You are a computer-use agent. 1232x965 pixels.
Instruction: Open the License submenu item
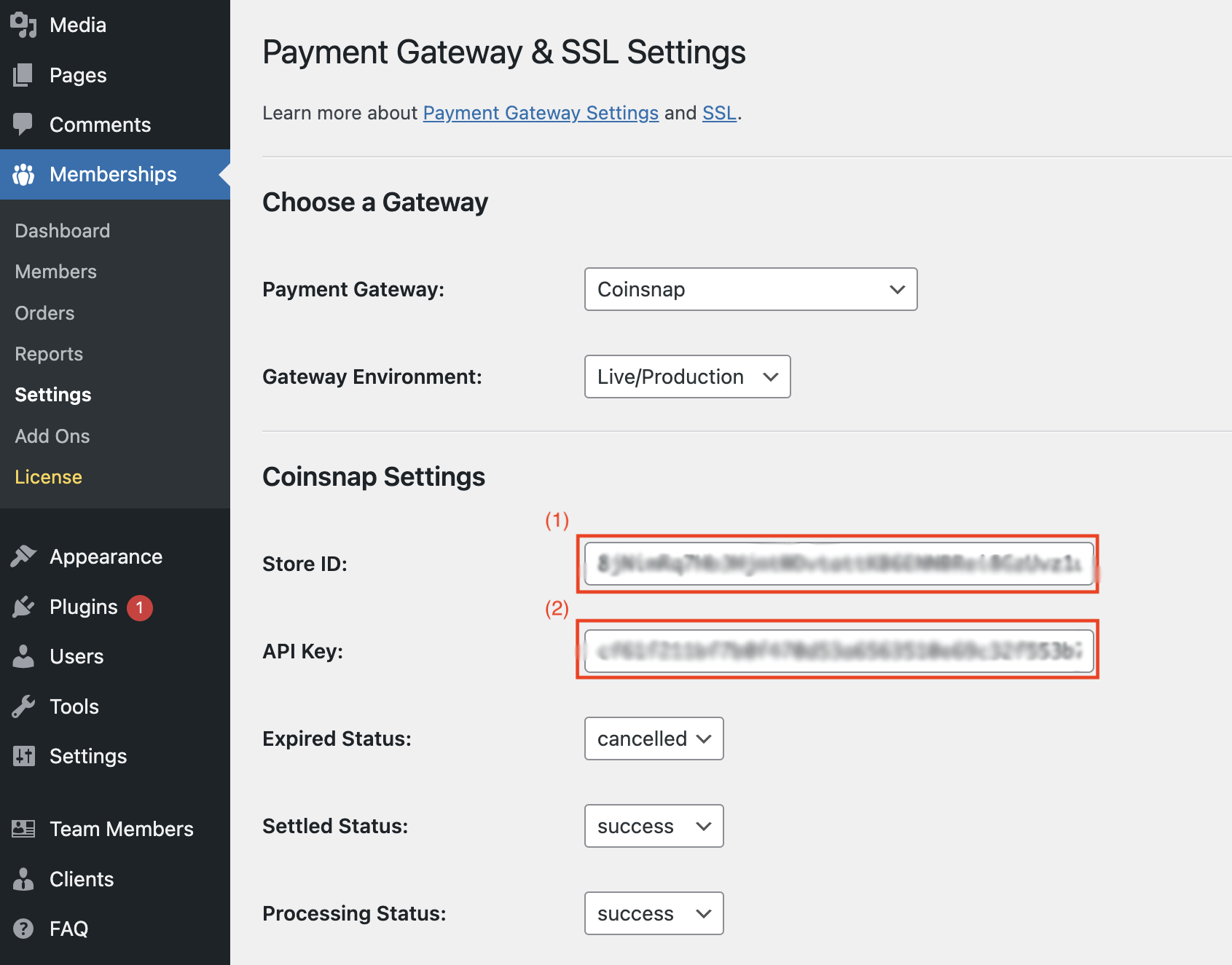(x=48, y=477)
